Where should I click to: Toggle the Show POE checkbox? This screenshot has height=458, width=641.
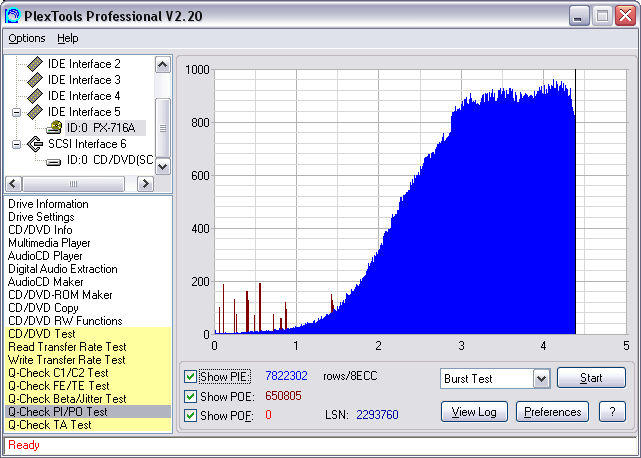(190, 396)
